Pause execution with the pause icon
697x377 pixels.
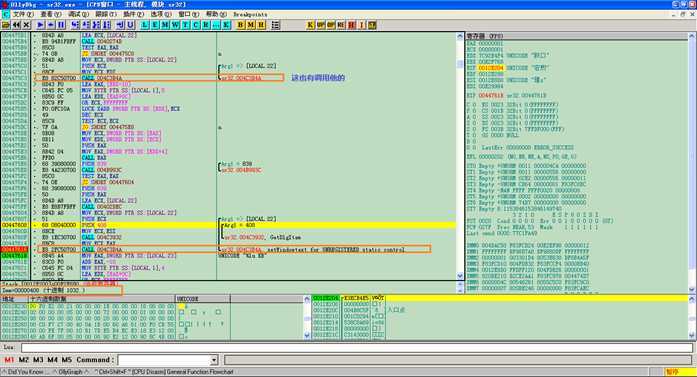pos(61,25)
